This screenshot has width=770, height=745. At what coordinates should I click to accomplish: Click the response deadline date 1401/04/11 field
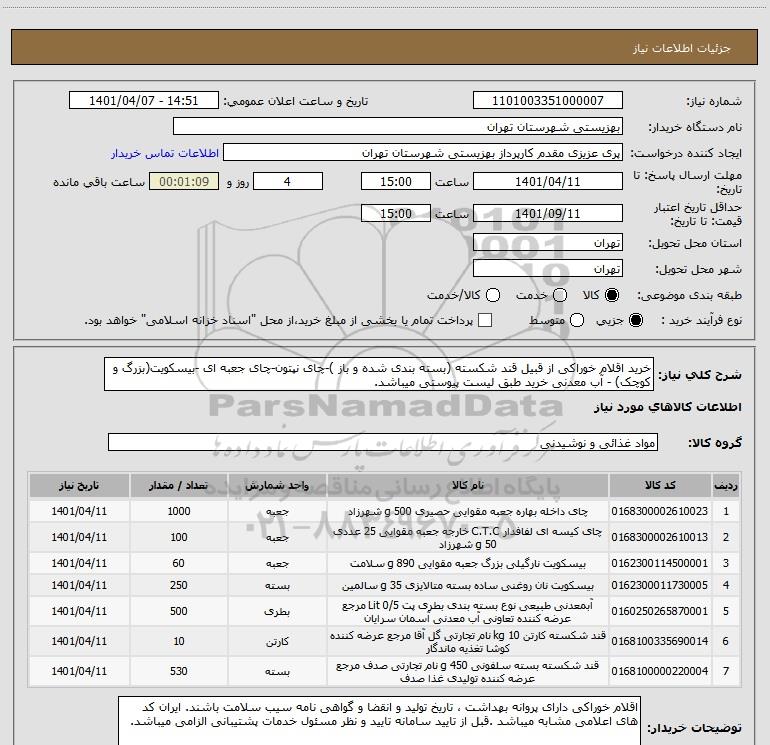click(548, 181)
